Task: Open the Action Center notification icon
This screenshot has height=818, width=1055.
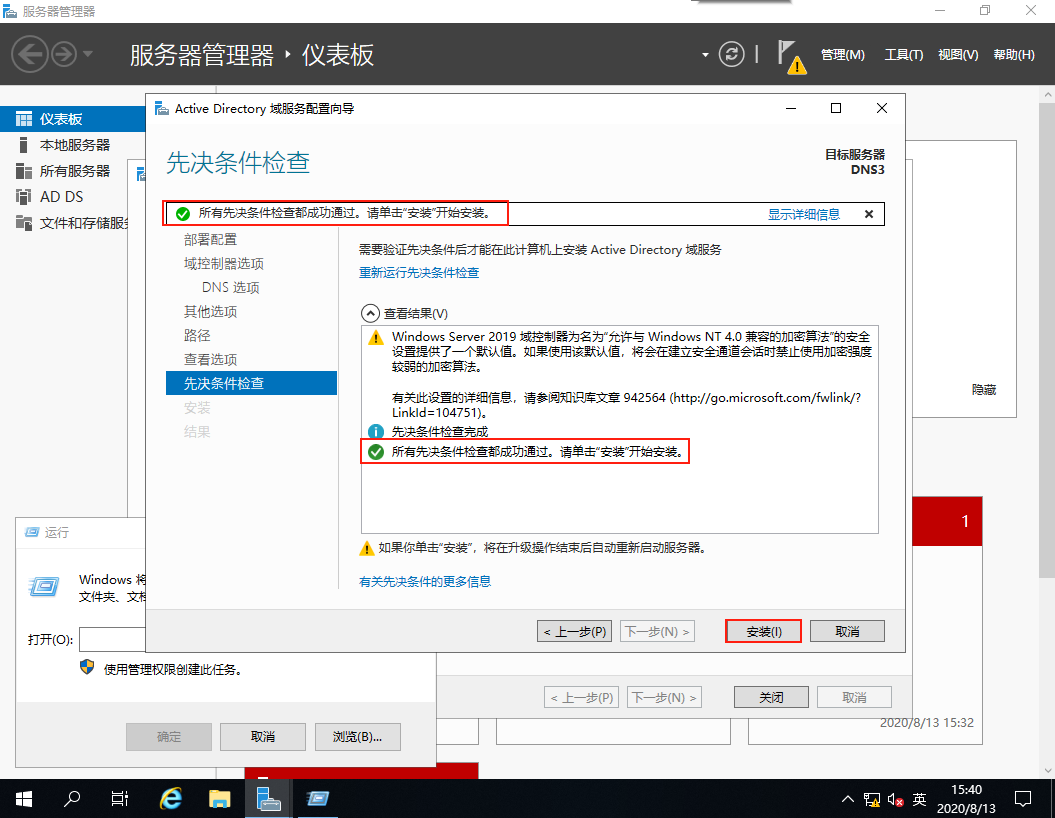Action: (1023, 798)
